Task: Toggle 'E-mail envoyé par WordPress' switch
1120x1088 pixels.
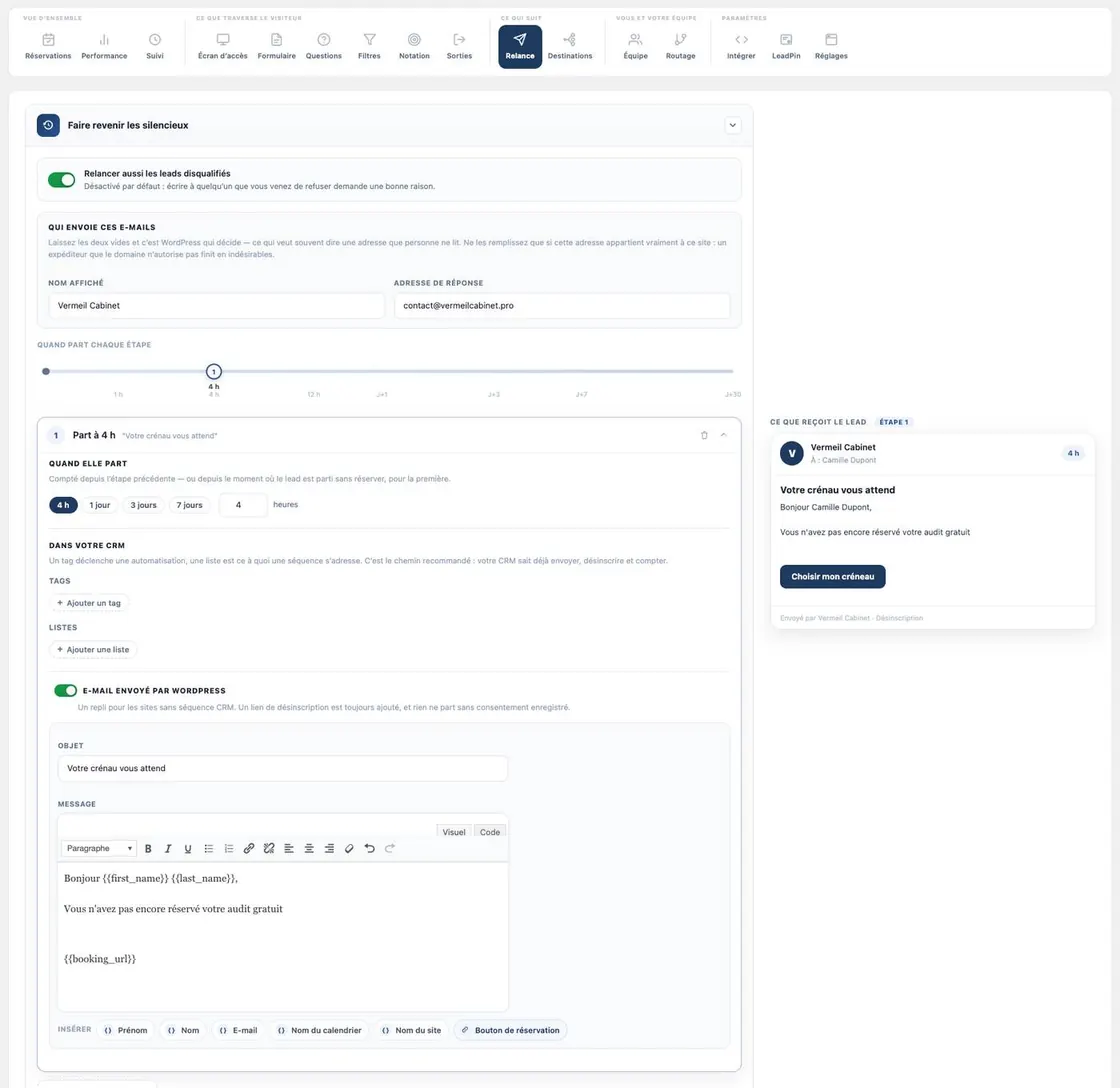Action: point(66,690)
